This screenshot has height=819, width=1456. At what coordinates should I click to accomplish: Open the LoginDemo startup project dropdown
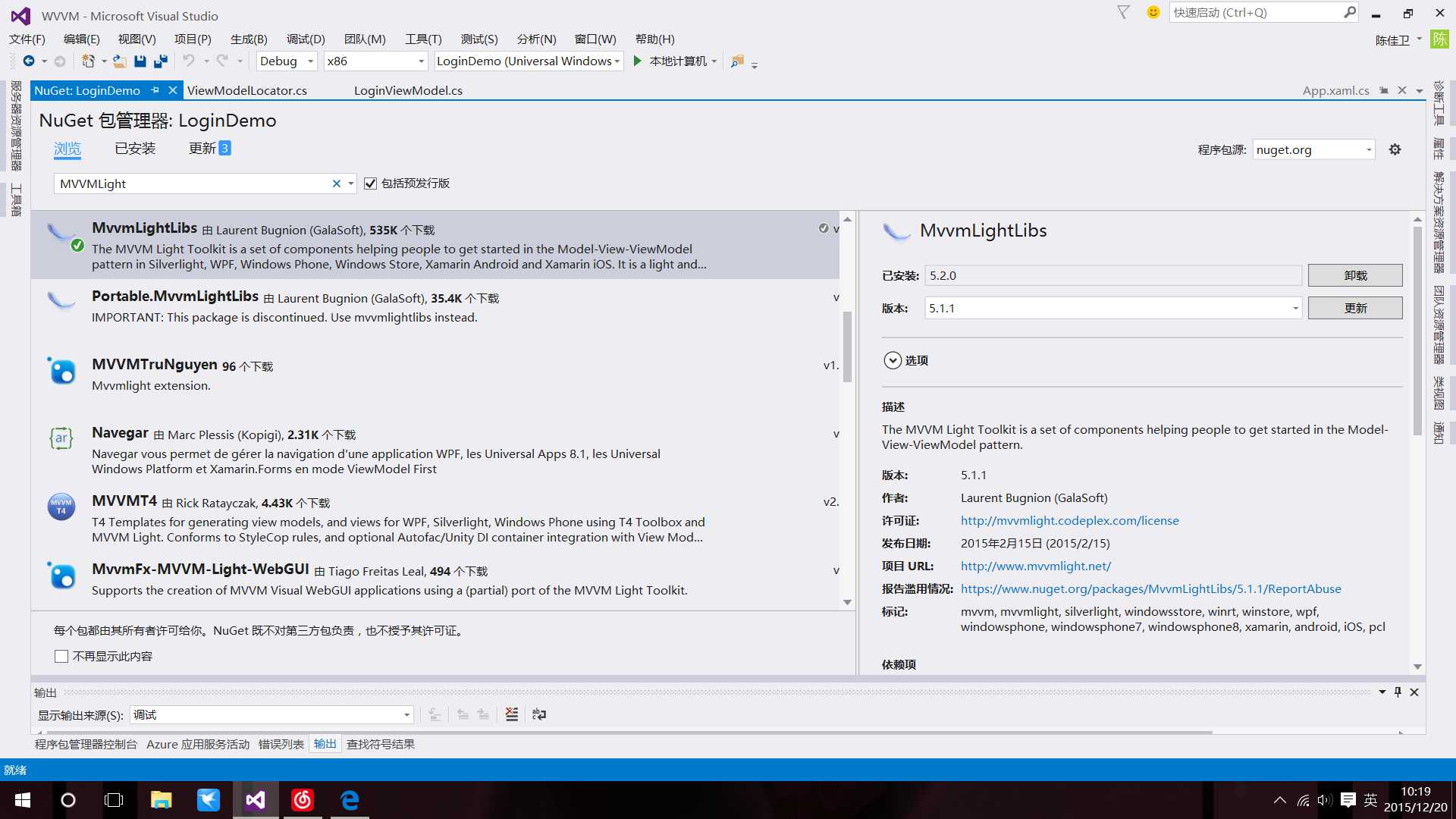click(x=528, y=61)
